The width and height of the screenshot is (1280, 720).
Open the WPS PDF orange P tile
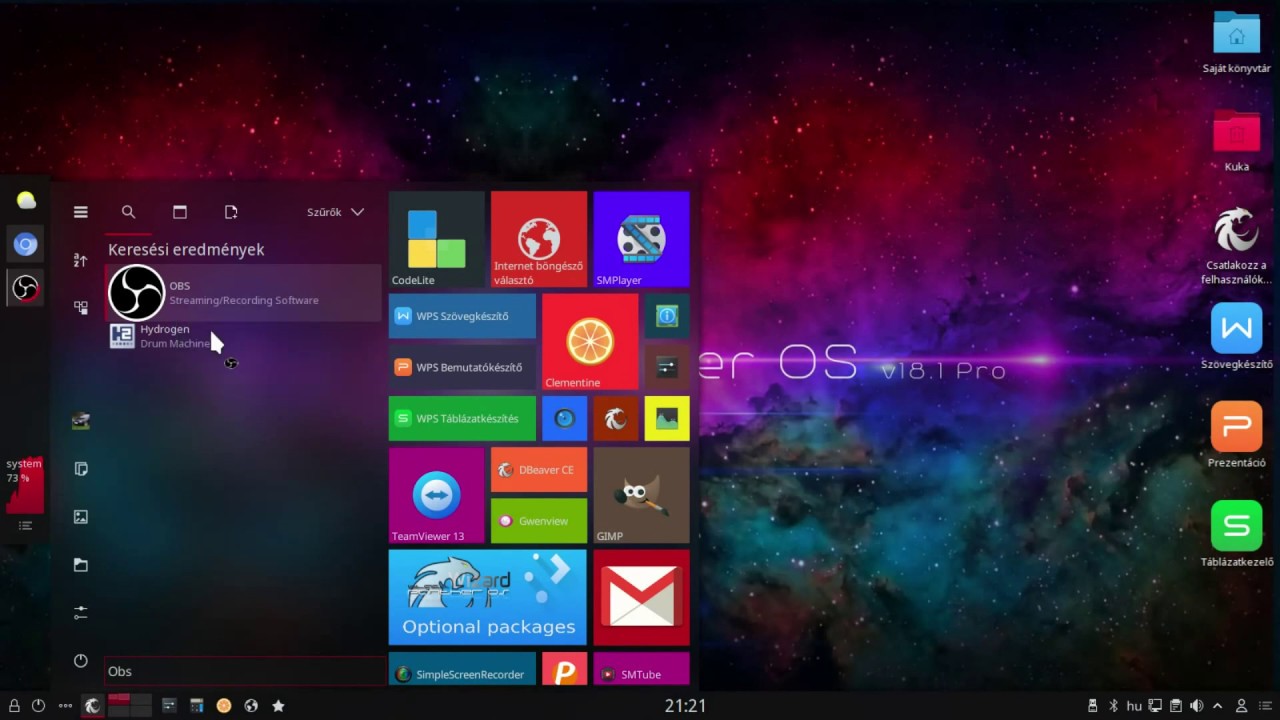564,669
